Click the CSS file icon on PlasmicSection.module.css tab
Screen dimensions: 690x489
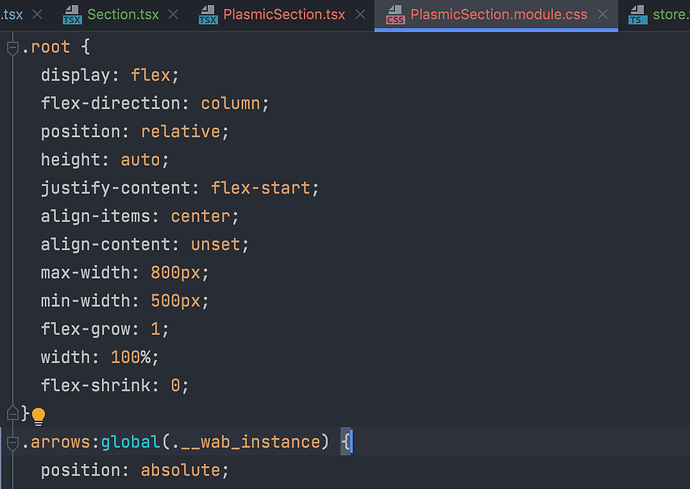coord(395,16)
